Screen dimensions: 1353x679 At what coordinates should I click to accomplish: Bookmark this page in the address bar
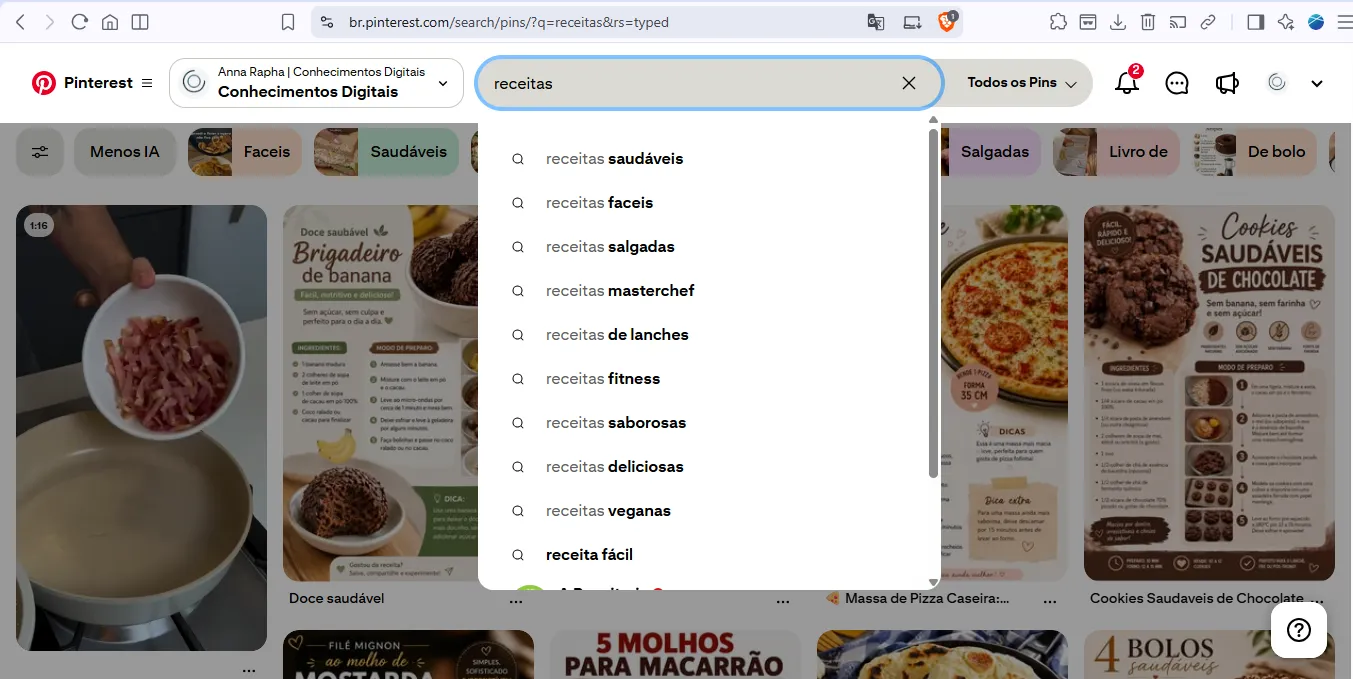[288, 22]
